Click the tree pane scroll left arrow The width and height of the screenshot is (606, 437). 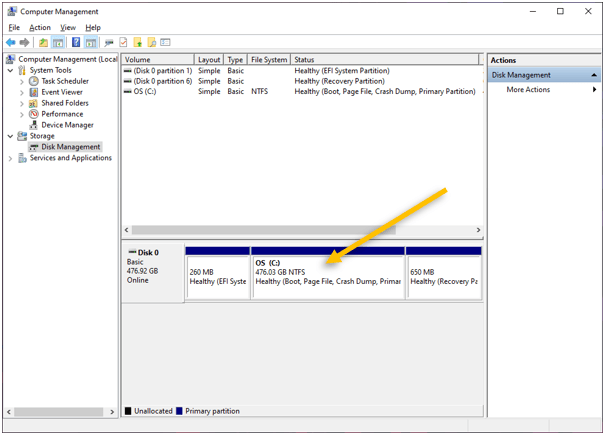9,412
